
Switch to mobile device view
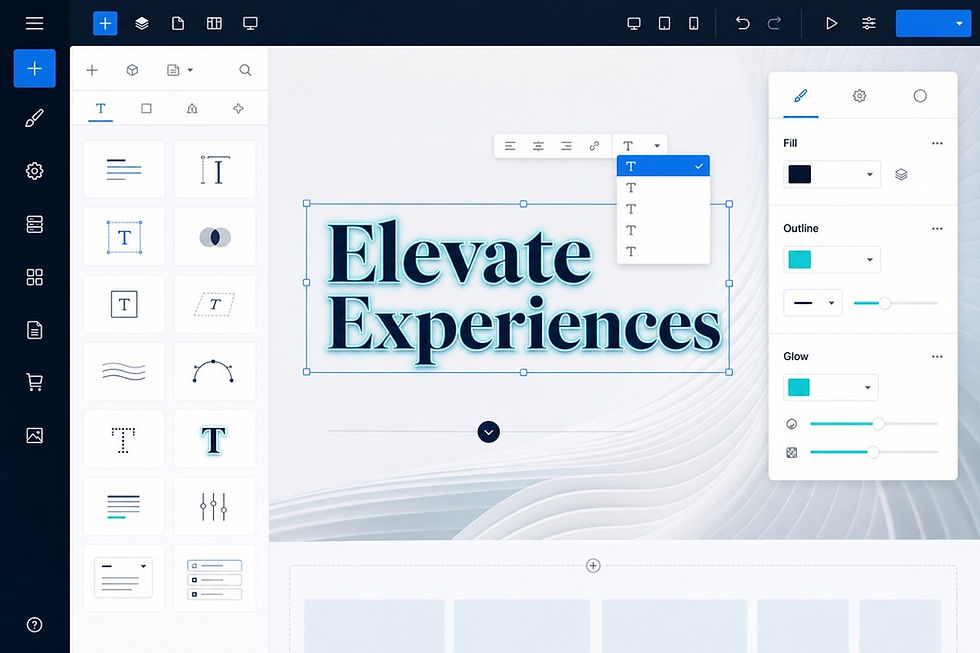pos(694,24)
